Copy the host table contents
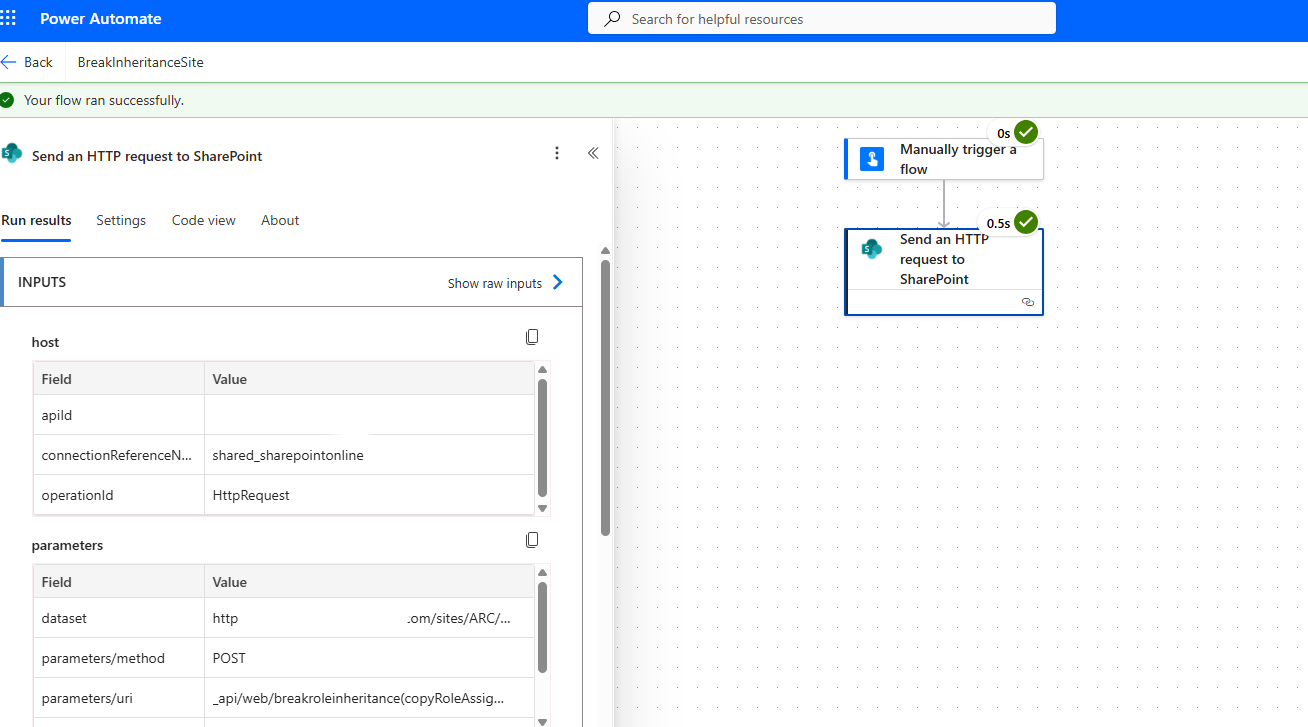This screenshot has height=727, width=1308. [532, 337]
